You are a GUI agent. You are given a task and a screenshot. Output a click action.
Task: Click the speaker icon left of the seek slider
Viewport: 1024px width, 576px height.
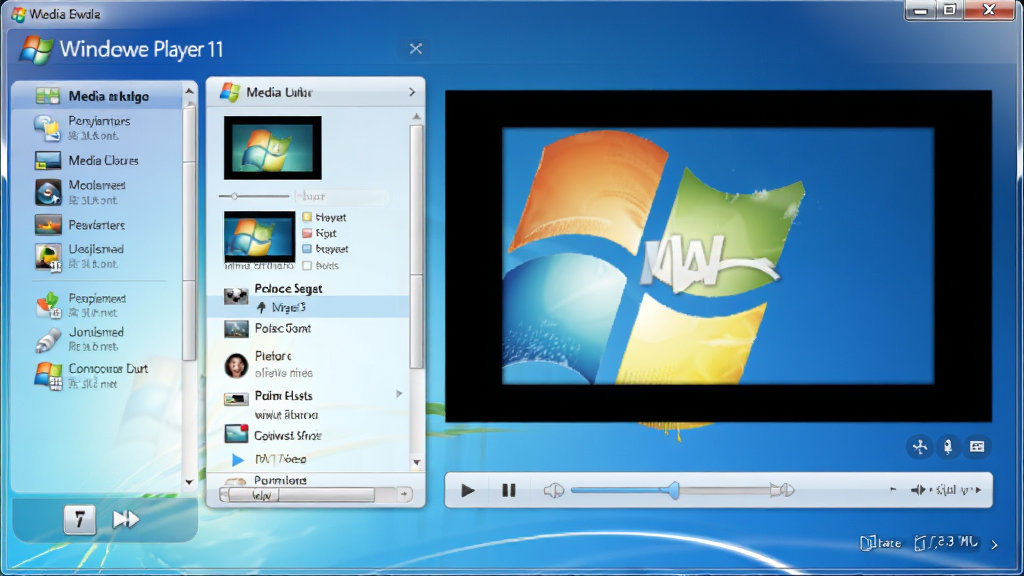pos(554,490)
